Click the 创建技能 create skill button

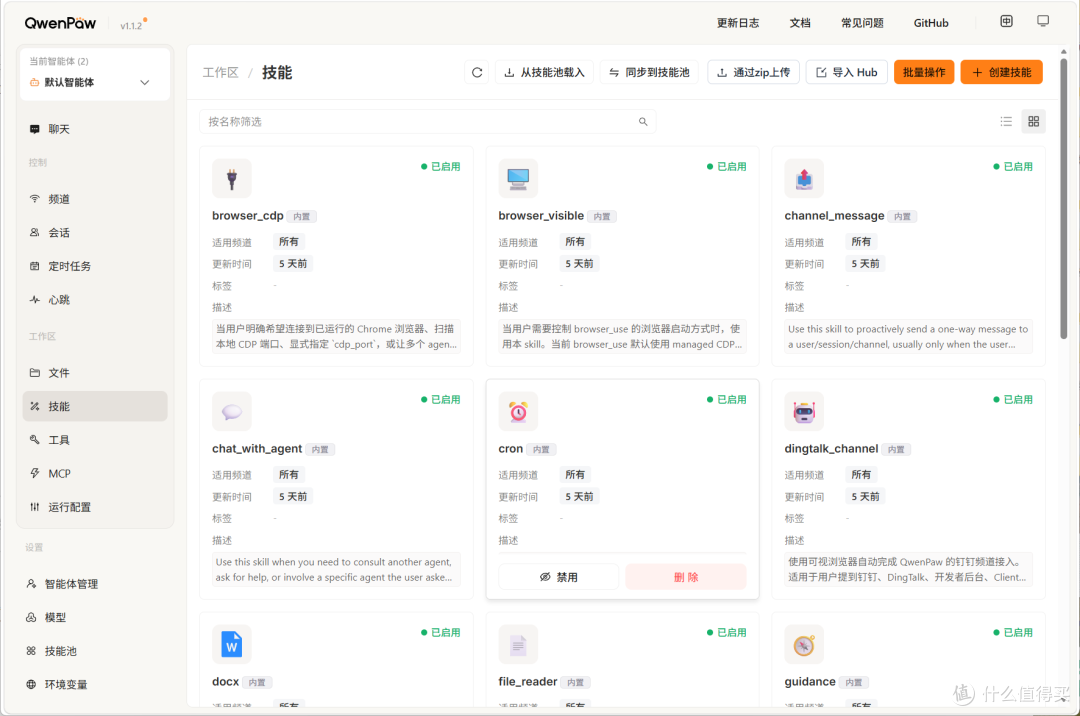[1001, 72]
